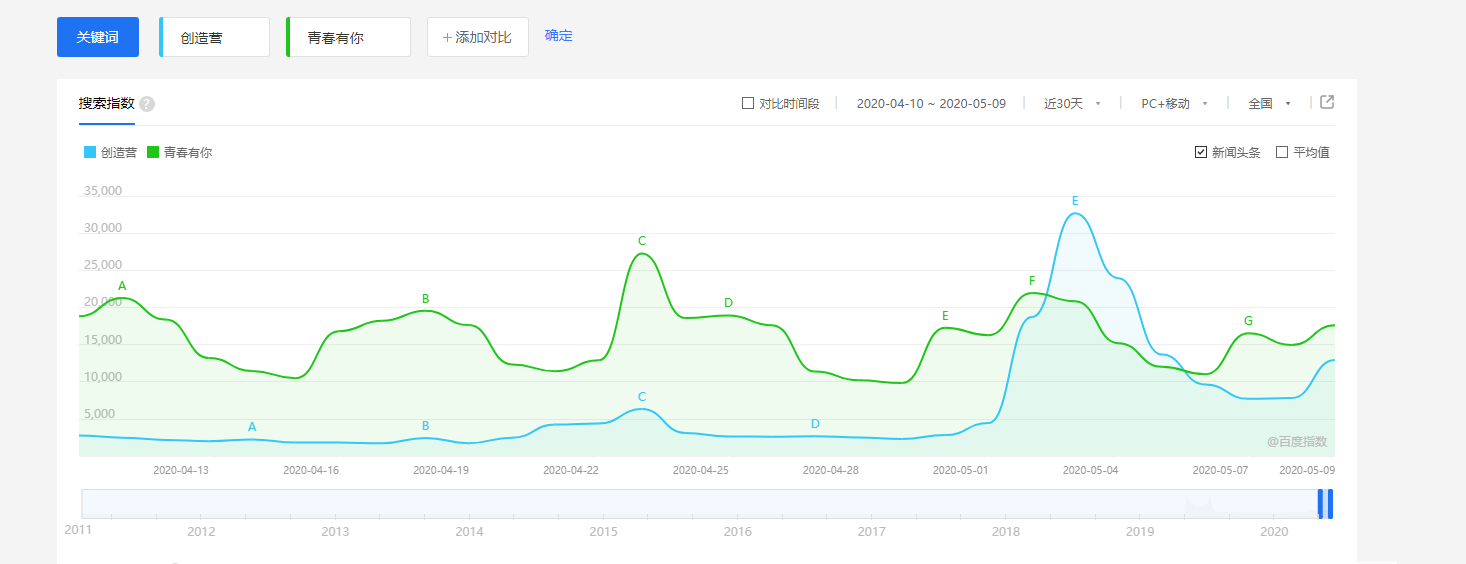The image size is (1466, 564).
Task: Switch to the 搜索指数 tab
Action: (106, 103)
